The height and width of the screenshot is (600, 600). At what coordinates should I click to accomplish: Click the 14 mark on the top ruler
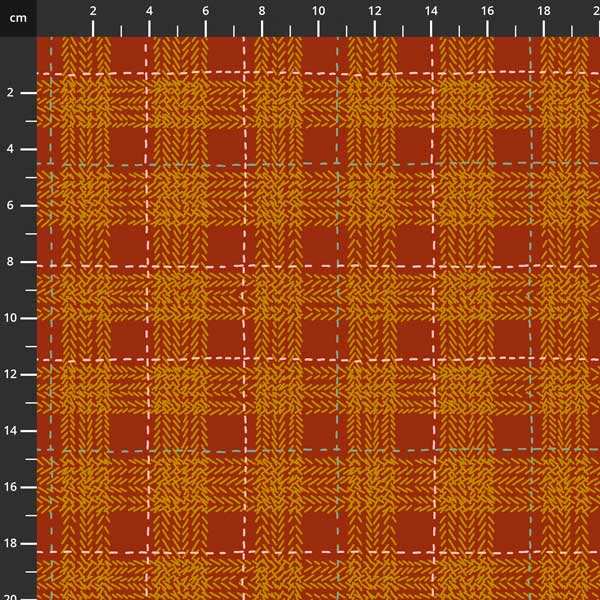[x=431, y=11]
